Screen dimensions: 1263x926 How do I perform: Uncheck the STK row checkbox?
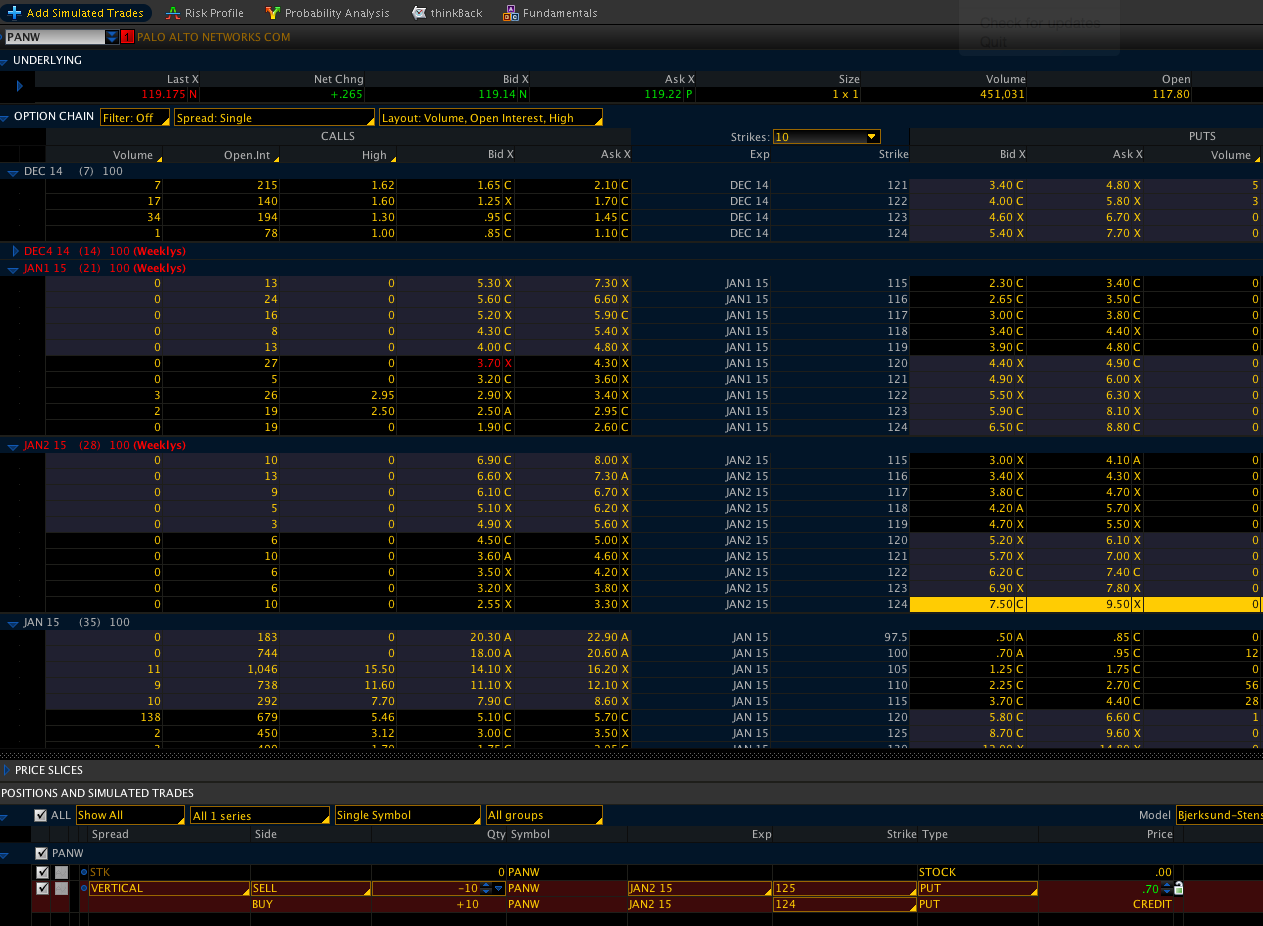click(x=42, y=872)
